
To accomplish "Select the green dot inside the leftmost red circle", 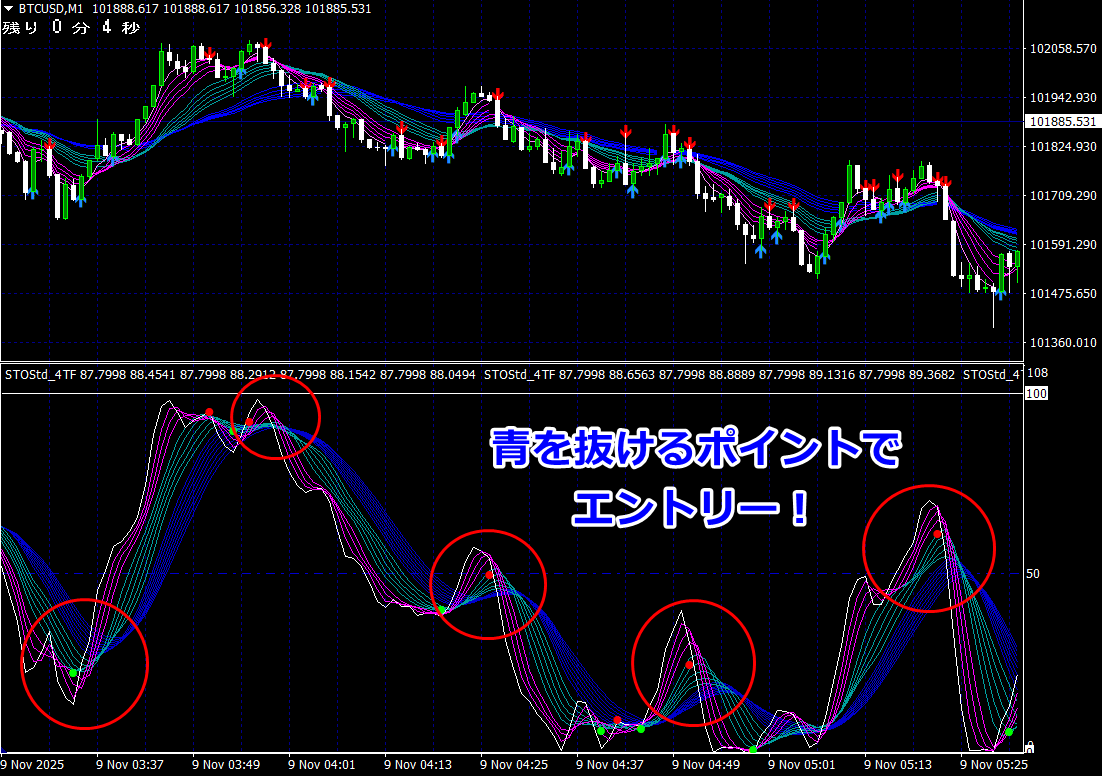I will tap(73, 673).
